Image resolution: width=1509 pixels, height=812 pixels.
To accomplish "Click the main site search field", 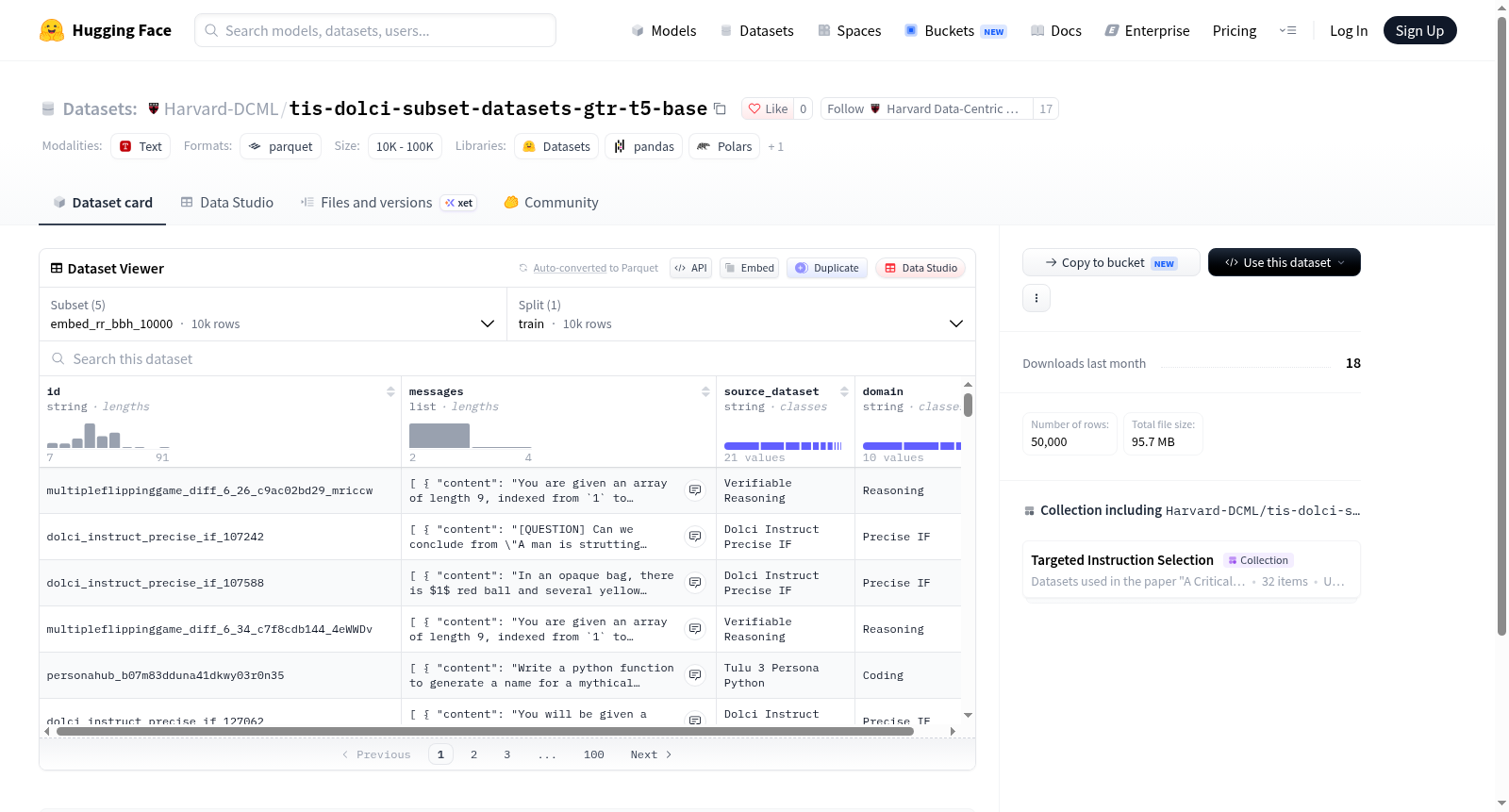I will tap(375, 30).
